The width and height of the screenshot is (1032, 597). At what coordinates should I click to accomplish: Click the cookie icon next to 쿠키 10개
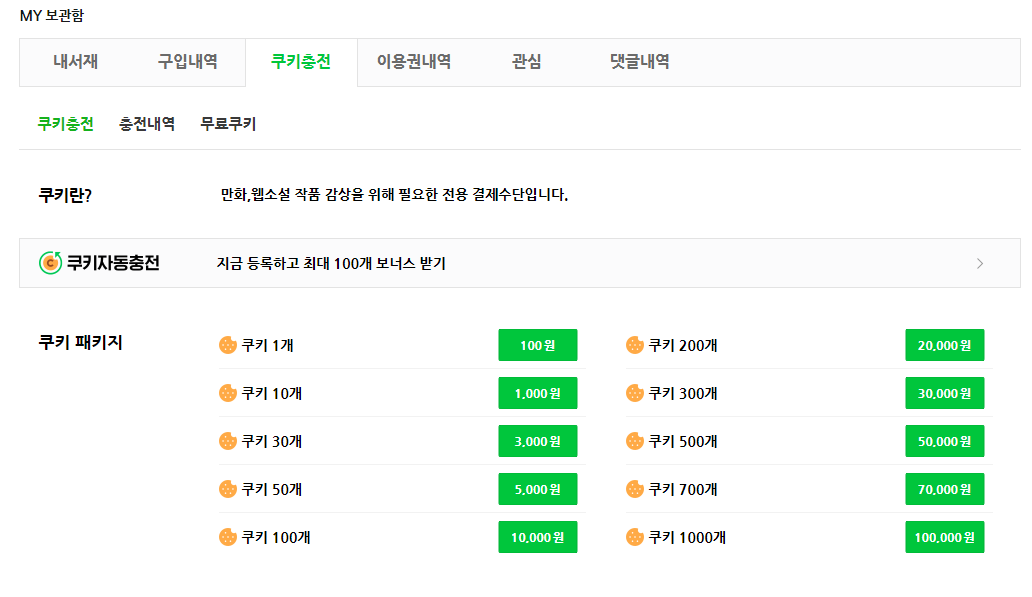click(228, 393)
